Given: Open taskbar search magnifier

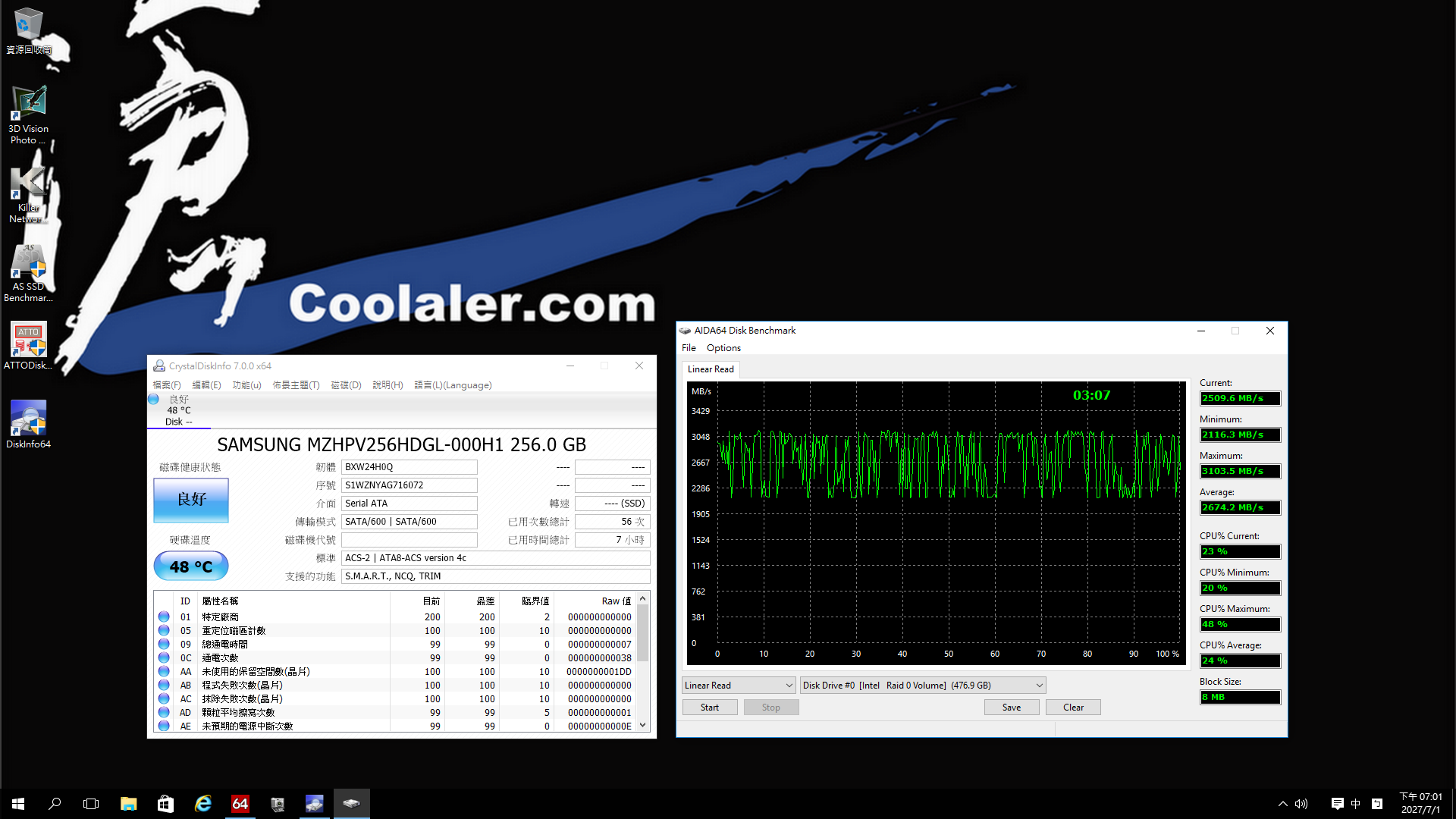Looking at the screenshot, I should point(55,804).
